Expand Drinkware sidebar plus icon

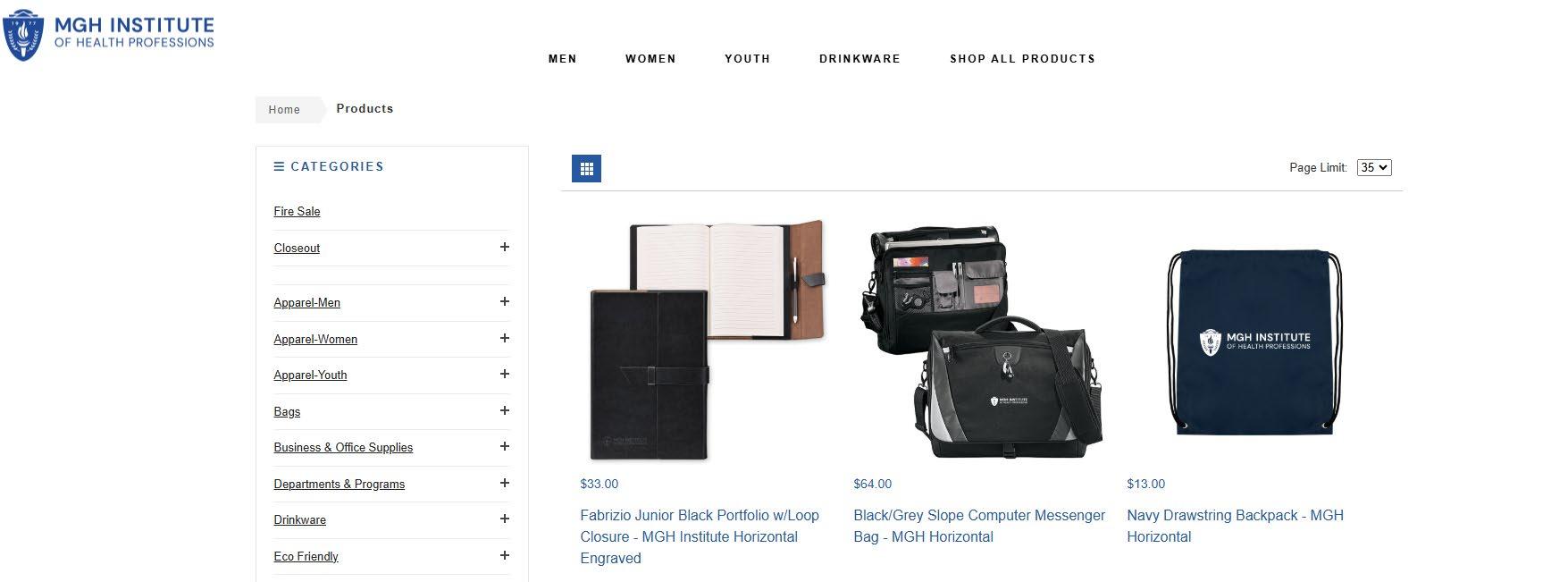tap(505, 519)
